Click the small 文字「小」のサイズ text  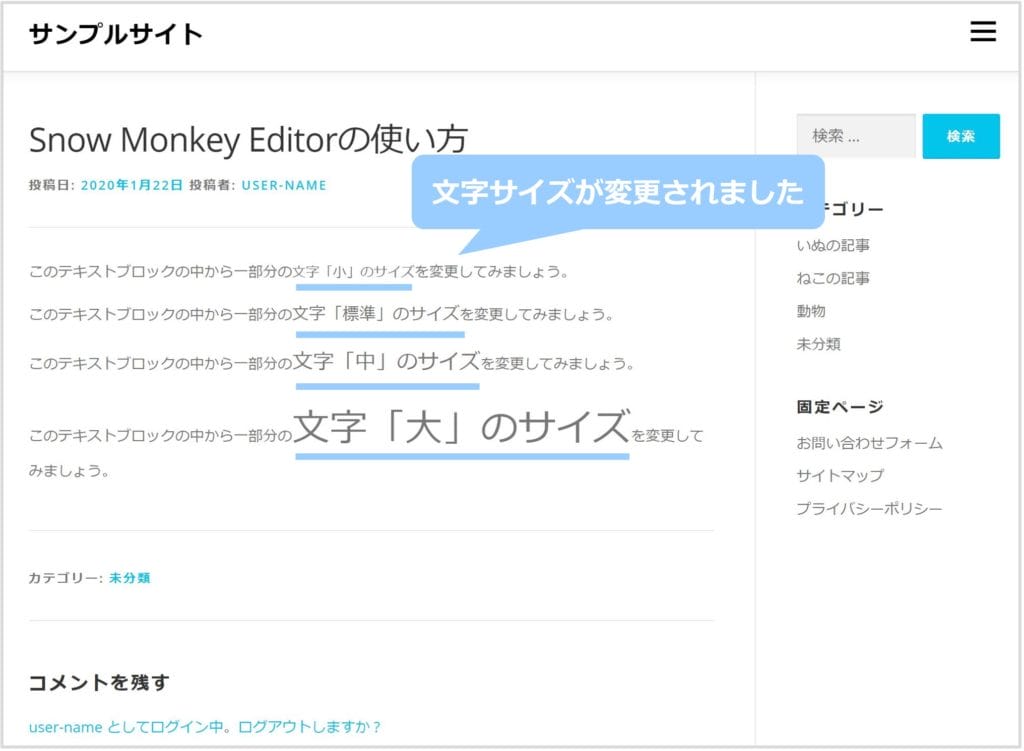tap(353, 272)
